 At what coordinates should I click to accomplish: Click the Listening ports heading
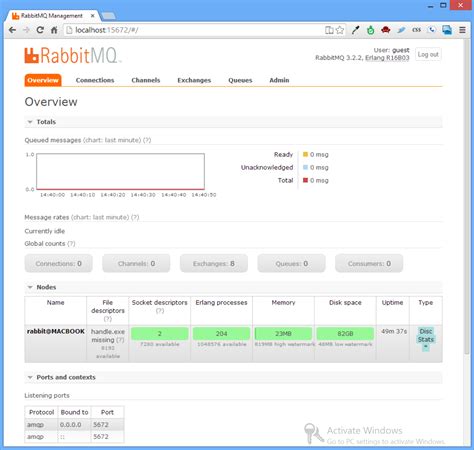(47, 395)
